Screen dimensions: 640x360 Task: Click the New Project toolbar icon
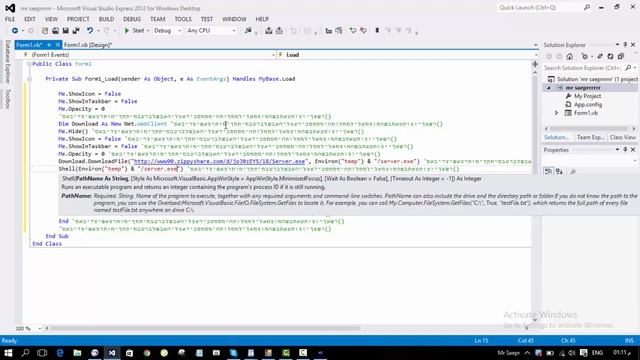point(45,31)
